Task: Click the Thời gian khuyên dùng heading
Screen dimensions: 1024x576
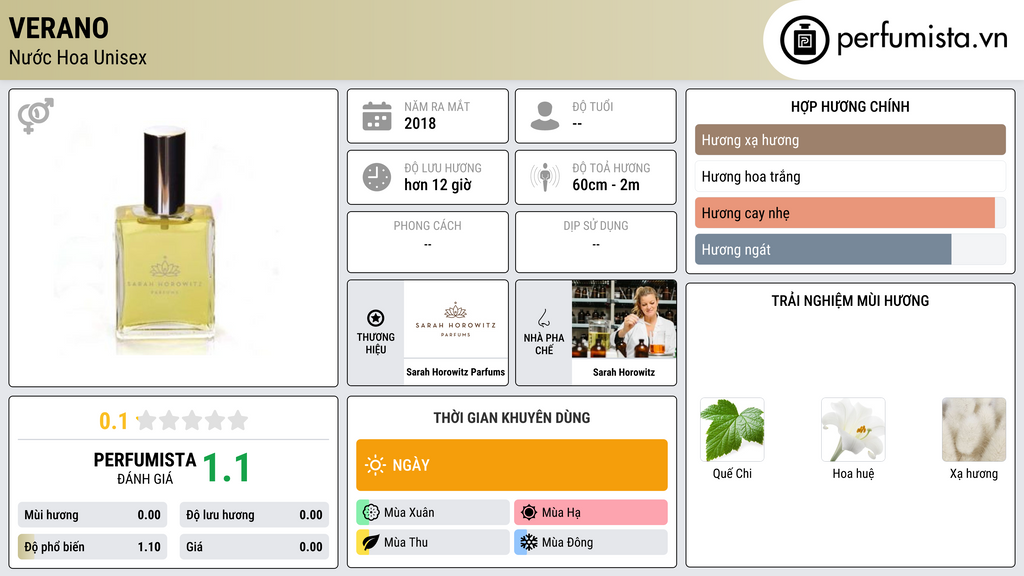Action: 512,417
